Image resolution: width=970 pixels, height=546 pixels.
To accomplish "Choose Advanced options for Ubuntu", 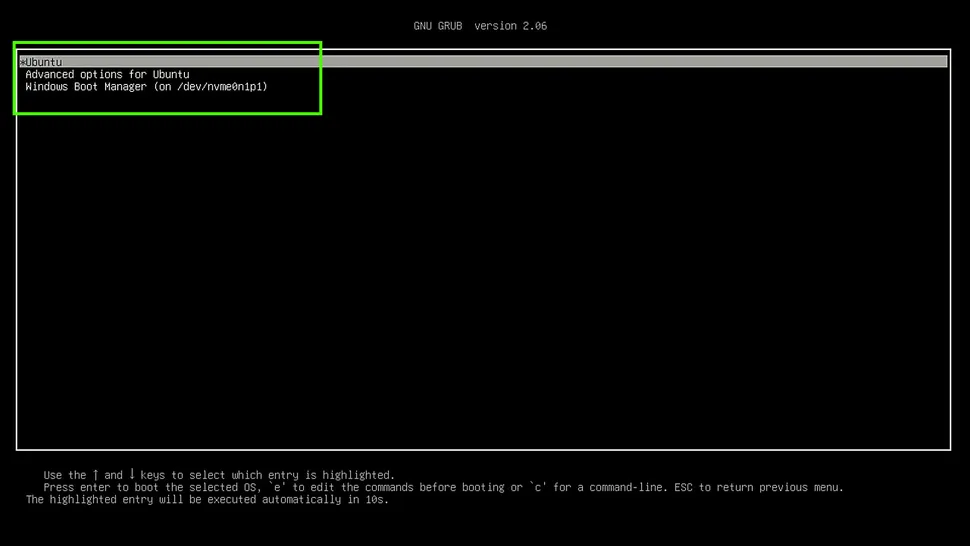I will pyautogui.click(x=107, y=74).
